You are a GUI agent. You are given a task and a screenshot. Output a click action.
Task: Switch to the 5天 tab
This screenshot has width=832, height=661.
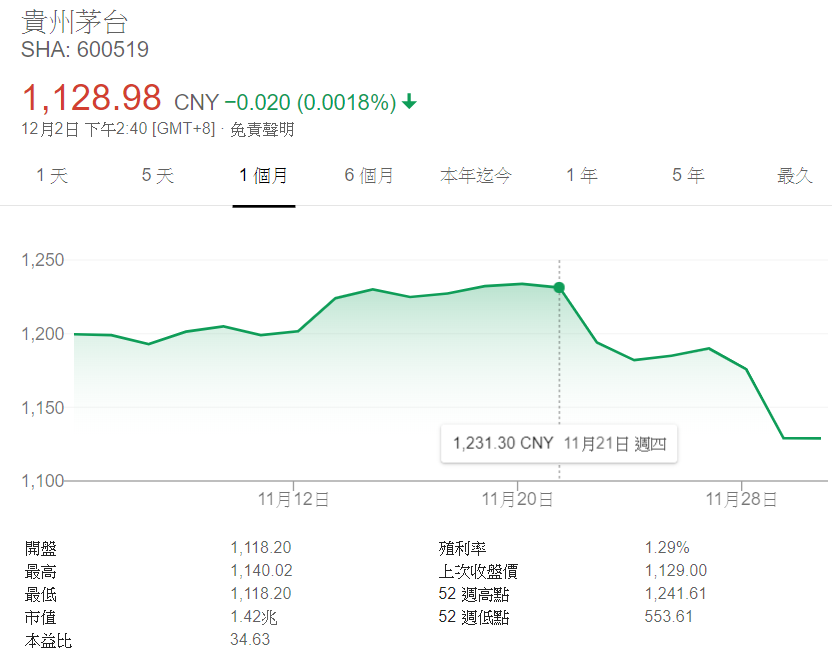click(x=157, y=176)
